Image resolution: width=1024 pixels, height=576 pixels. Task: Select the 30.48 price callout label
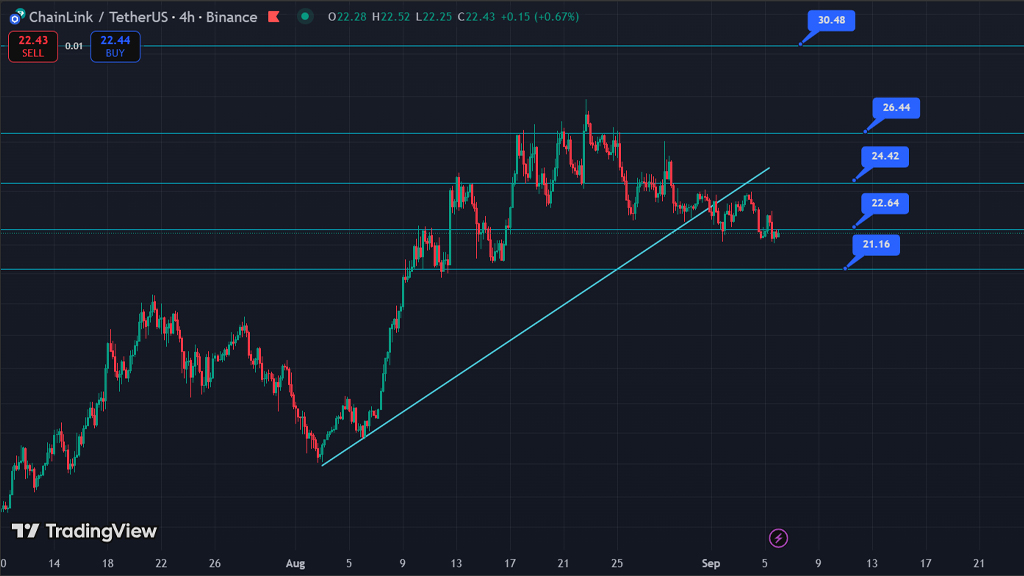click(830, 21)
